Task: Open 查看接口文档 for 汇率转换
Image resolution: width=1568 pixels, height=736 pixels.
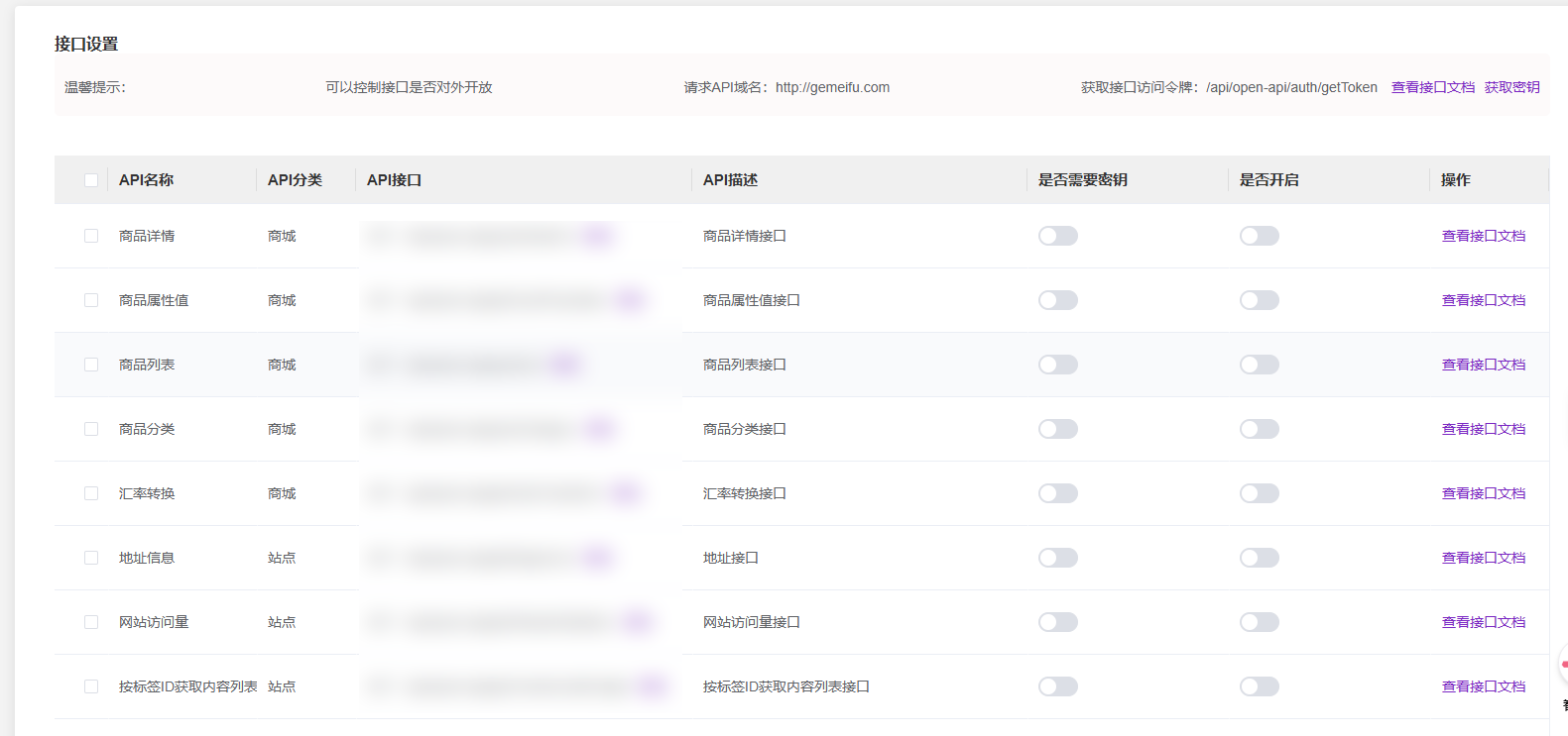Action: coord(1483,493)
